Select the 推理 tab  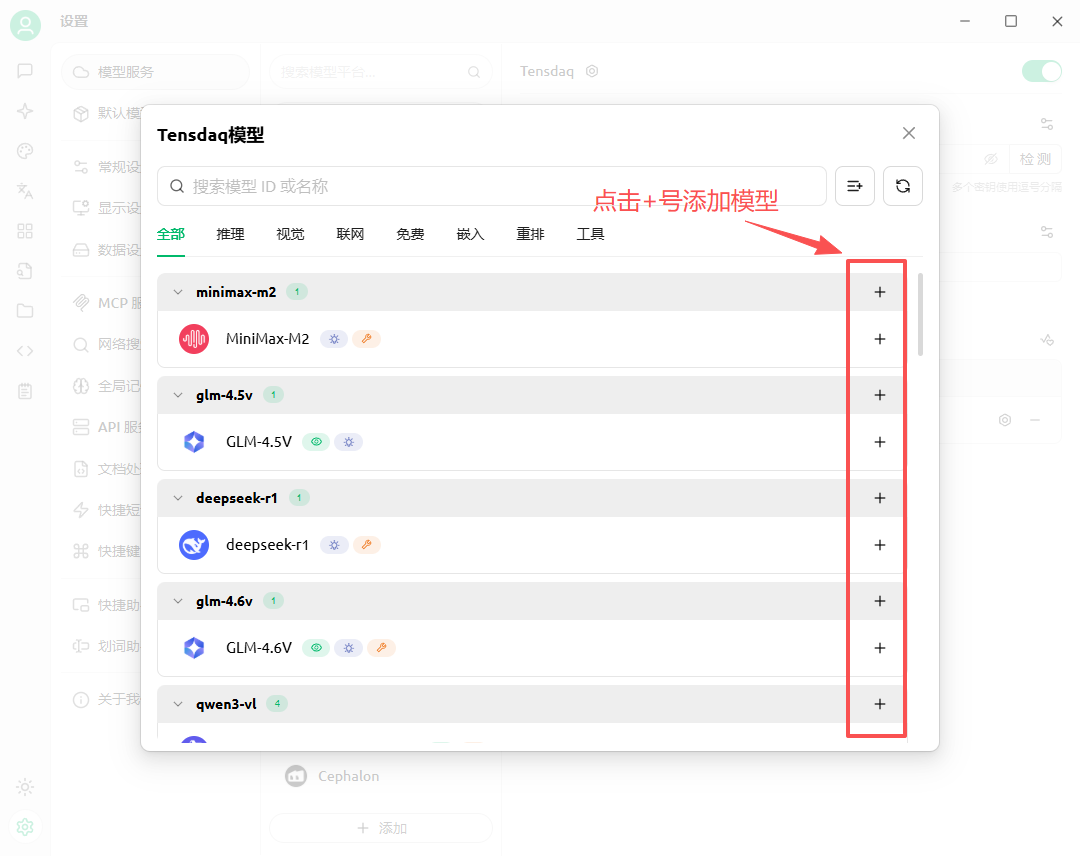[x=230, y=234]
